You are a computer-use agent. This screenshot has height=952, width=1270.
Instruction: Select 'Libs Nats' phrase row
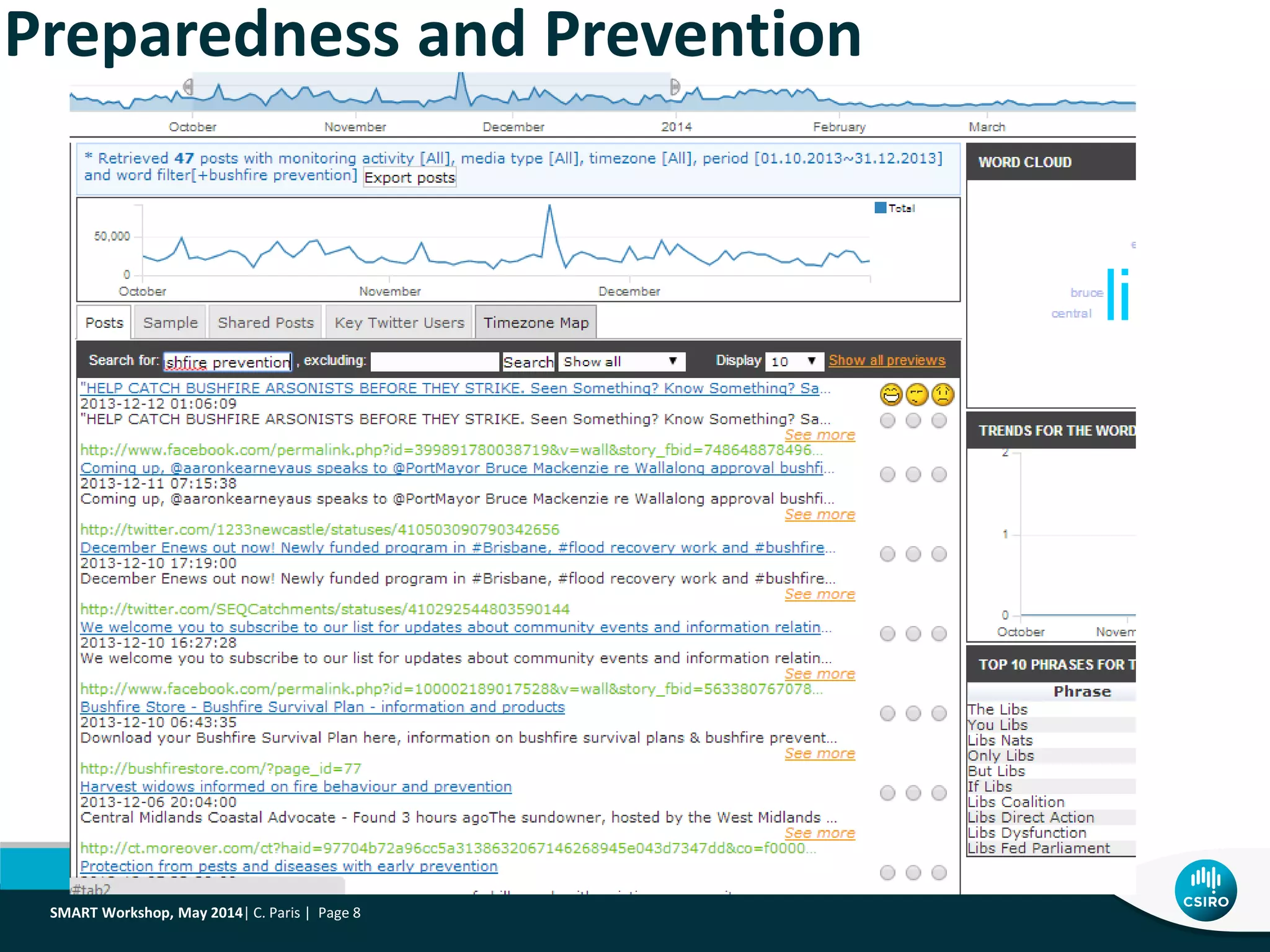click(1052, 741)
